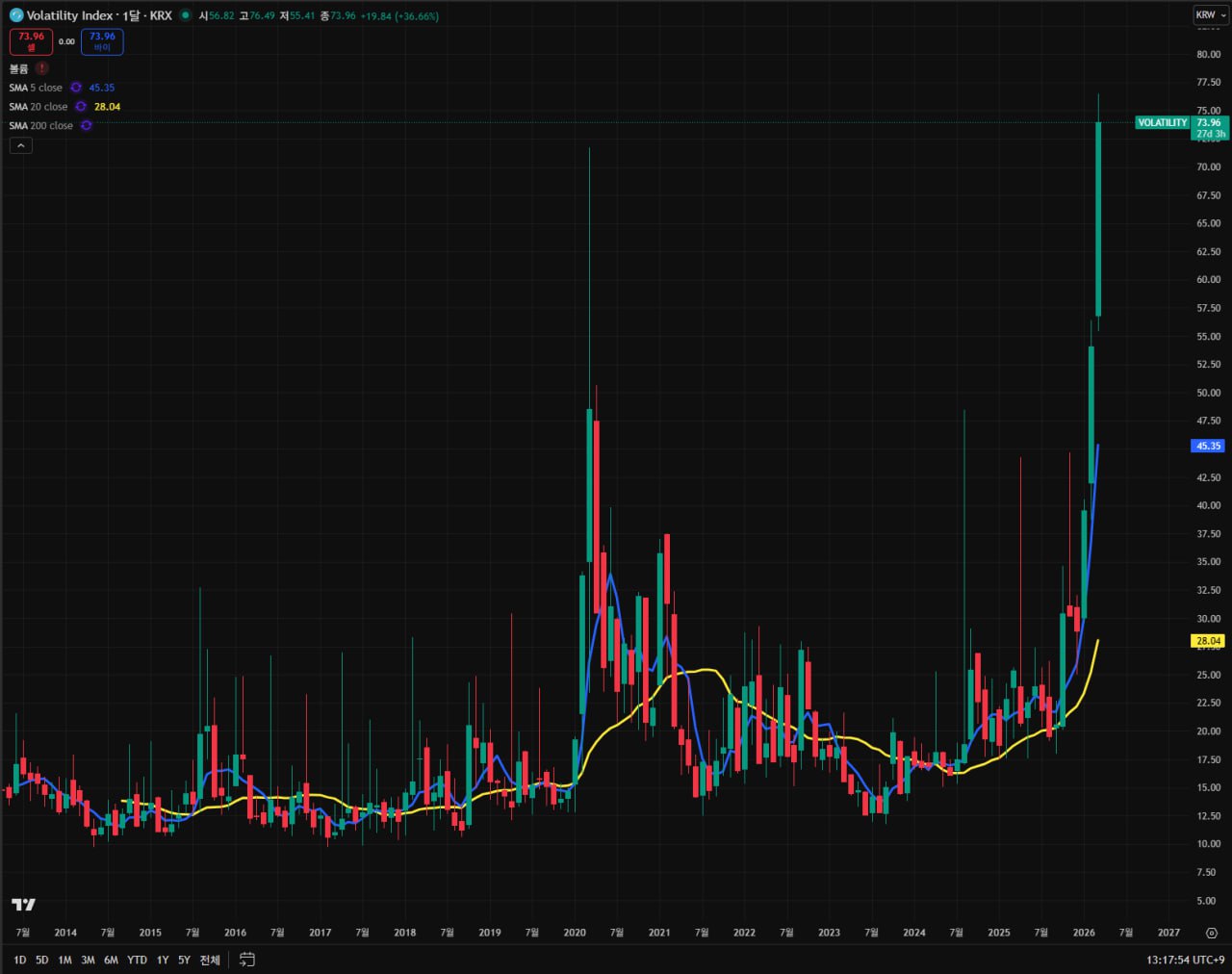Click the TradingView watermark logo
1232x974 pixels.
click(x=23, y=903)
